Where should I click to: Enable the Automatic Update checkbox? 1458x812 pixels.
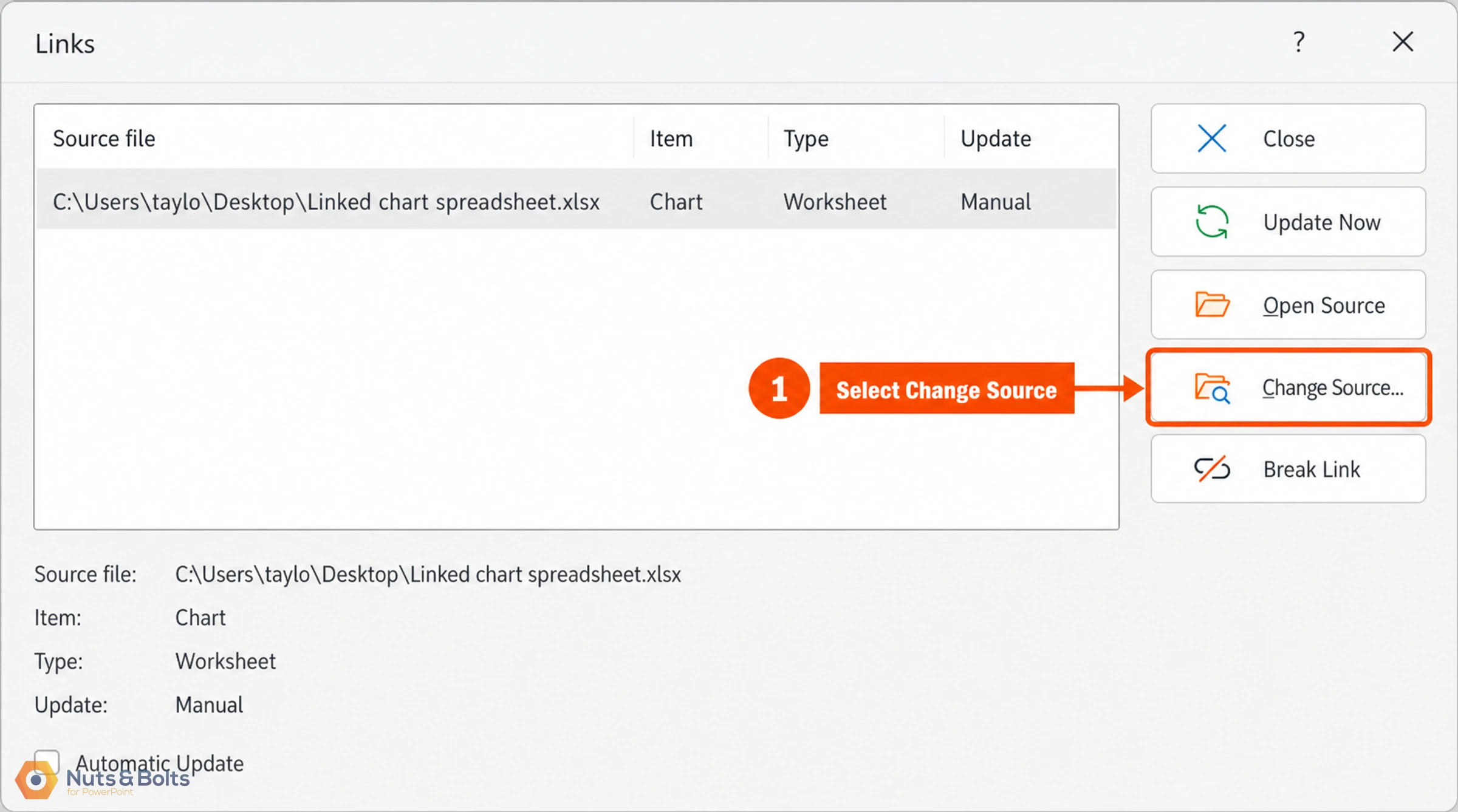pyautogui.click(x=47, y=762)
